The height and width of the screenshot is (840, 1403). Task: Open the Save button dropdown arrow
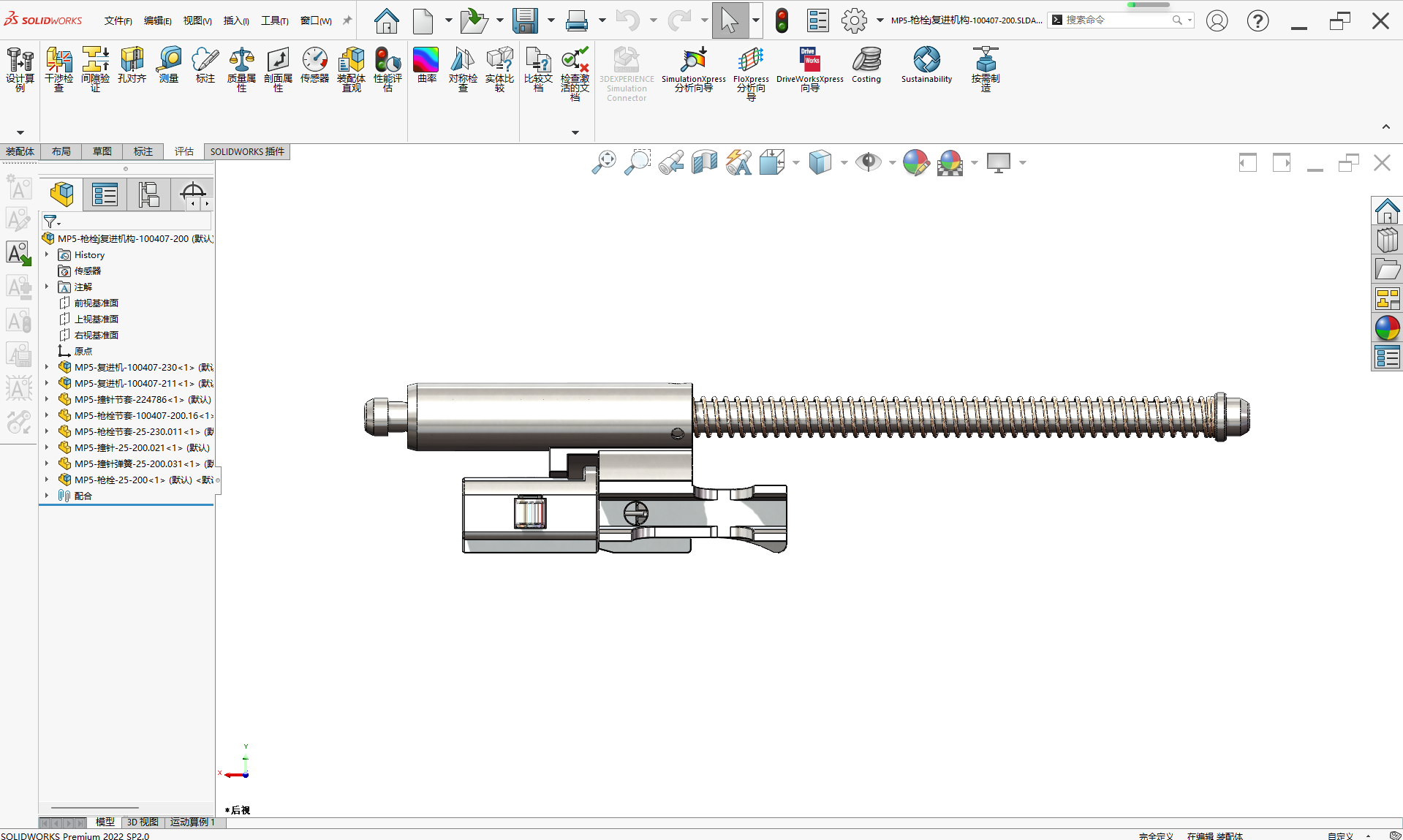coord(551,20)
